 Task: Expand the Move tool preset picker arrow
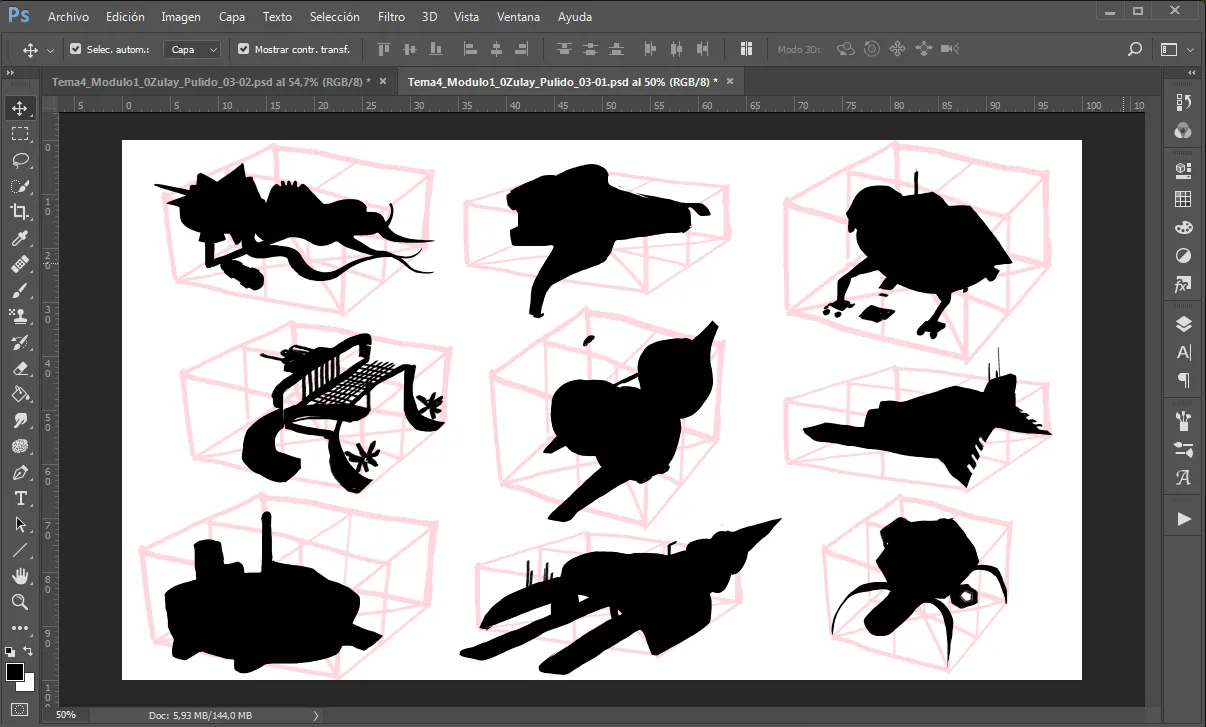[50, 50]
